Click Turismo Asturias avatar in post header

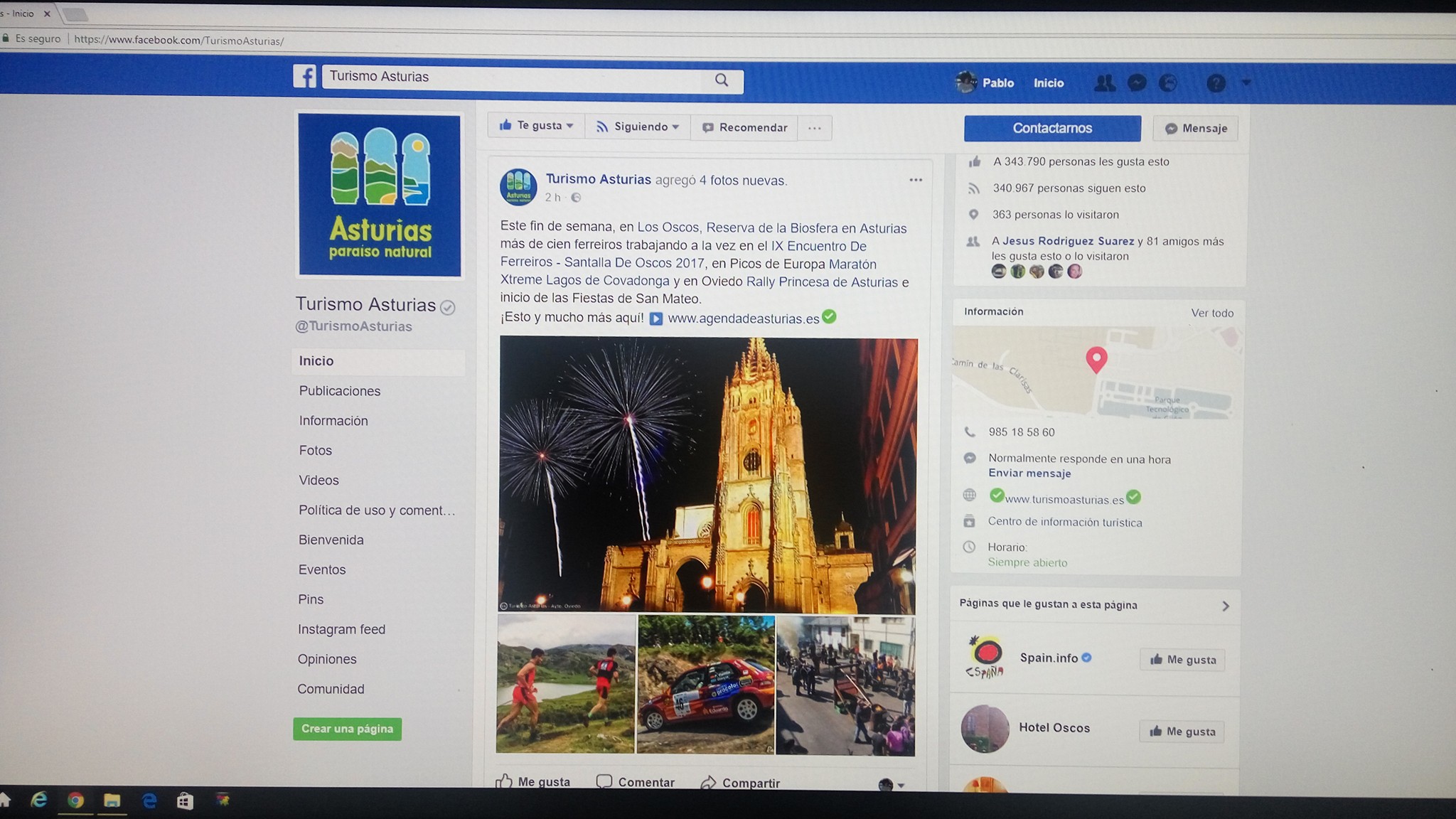[518, 187]
